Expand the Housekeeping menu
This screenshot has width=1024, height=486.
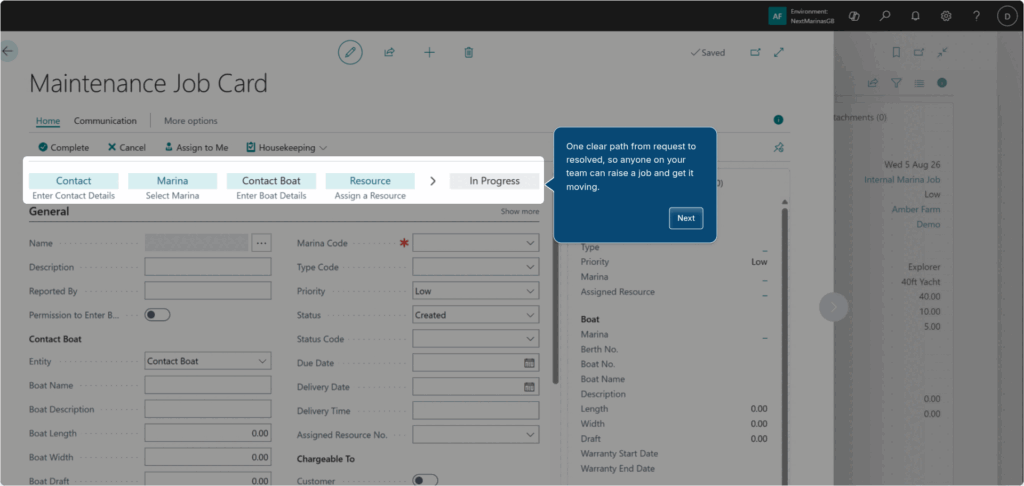[287, 148]
